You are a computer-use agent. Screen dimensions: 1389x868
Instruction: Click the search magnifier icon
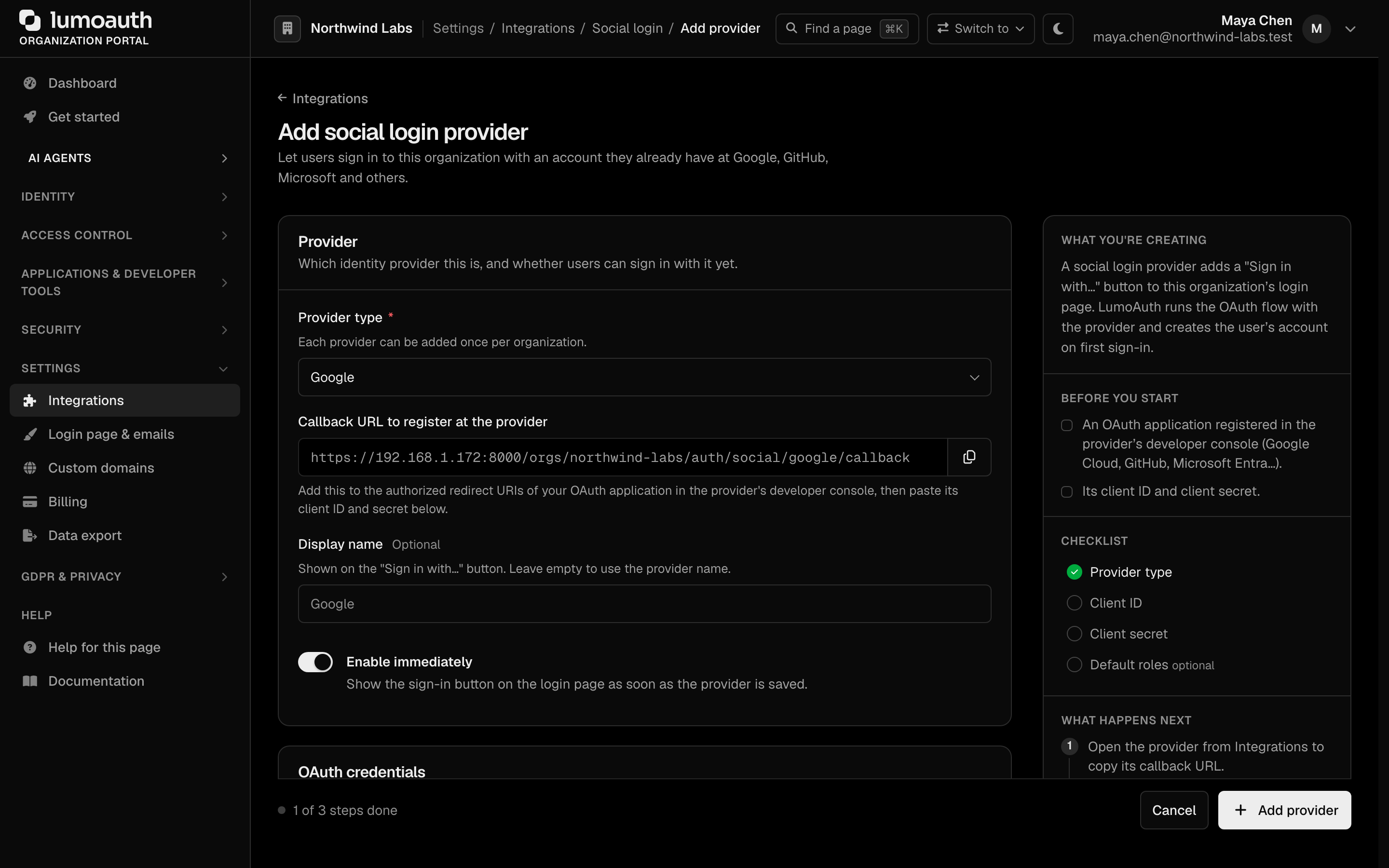click(791, 28)
